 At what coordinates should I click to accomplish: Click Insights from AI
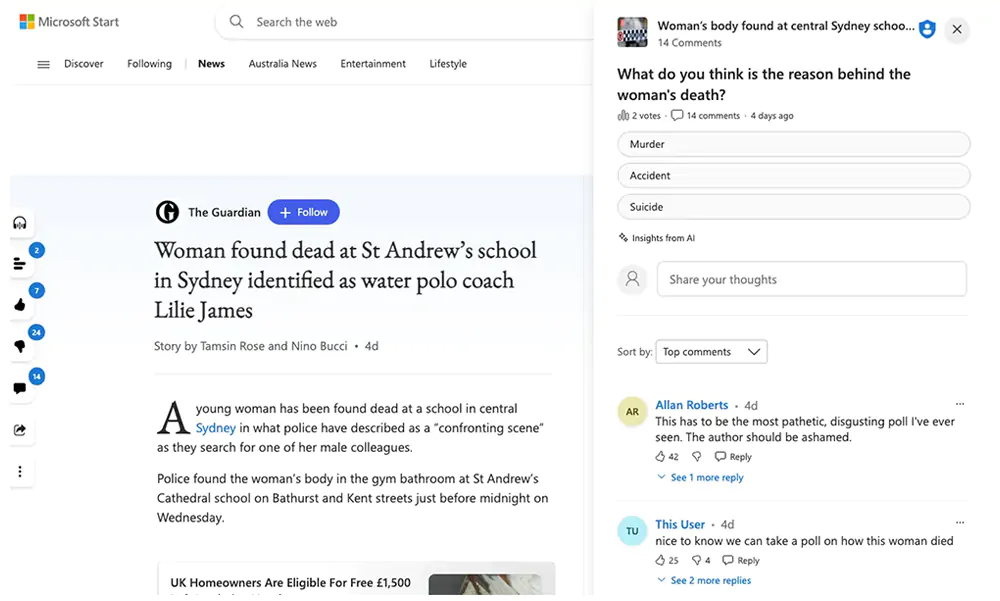(x=657, y=238)
